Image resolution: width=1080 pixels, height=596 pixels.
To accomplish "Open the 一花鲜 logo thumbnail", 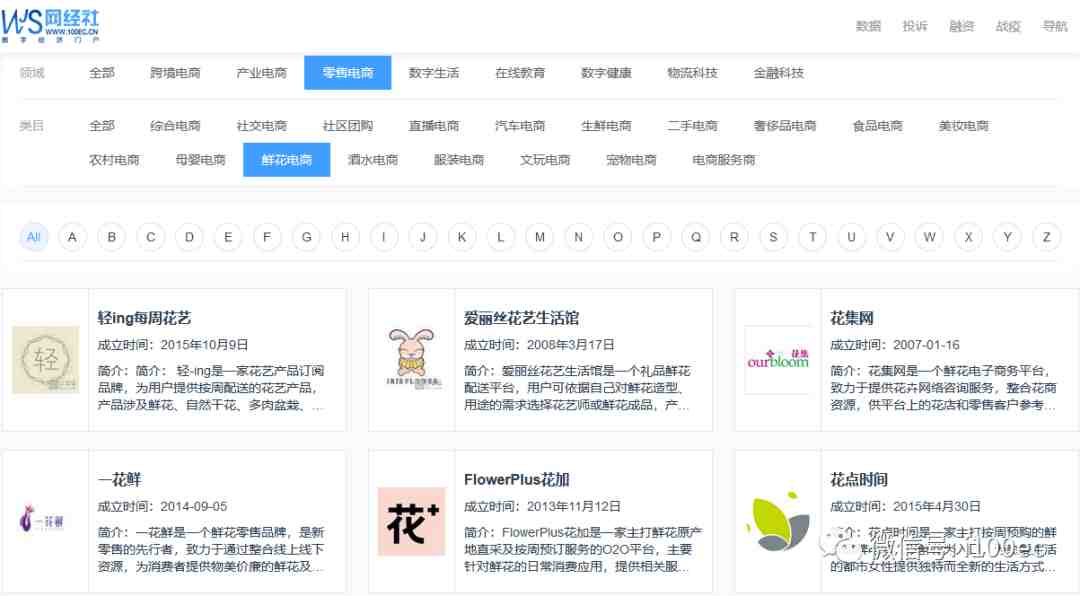I will pos(43,520).
